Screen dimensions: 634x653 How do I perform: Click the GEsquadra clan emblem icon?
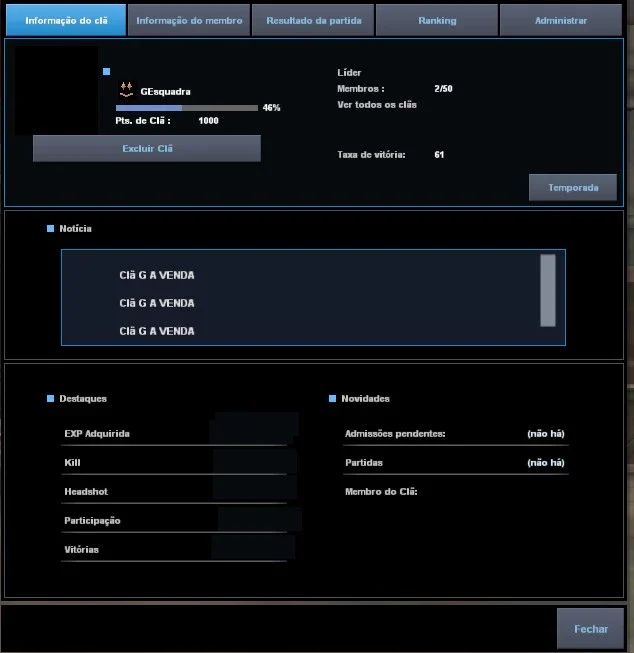[x=127, y=90]
